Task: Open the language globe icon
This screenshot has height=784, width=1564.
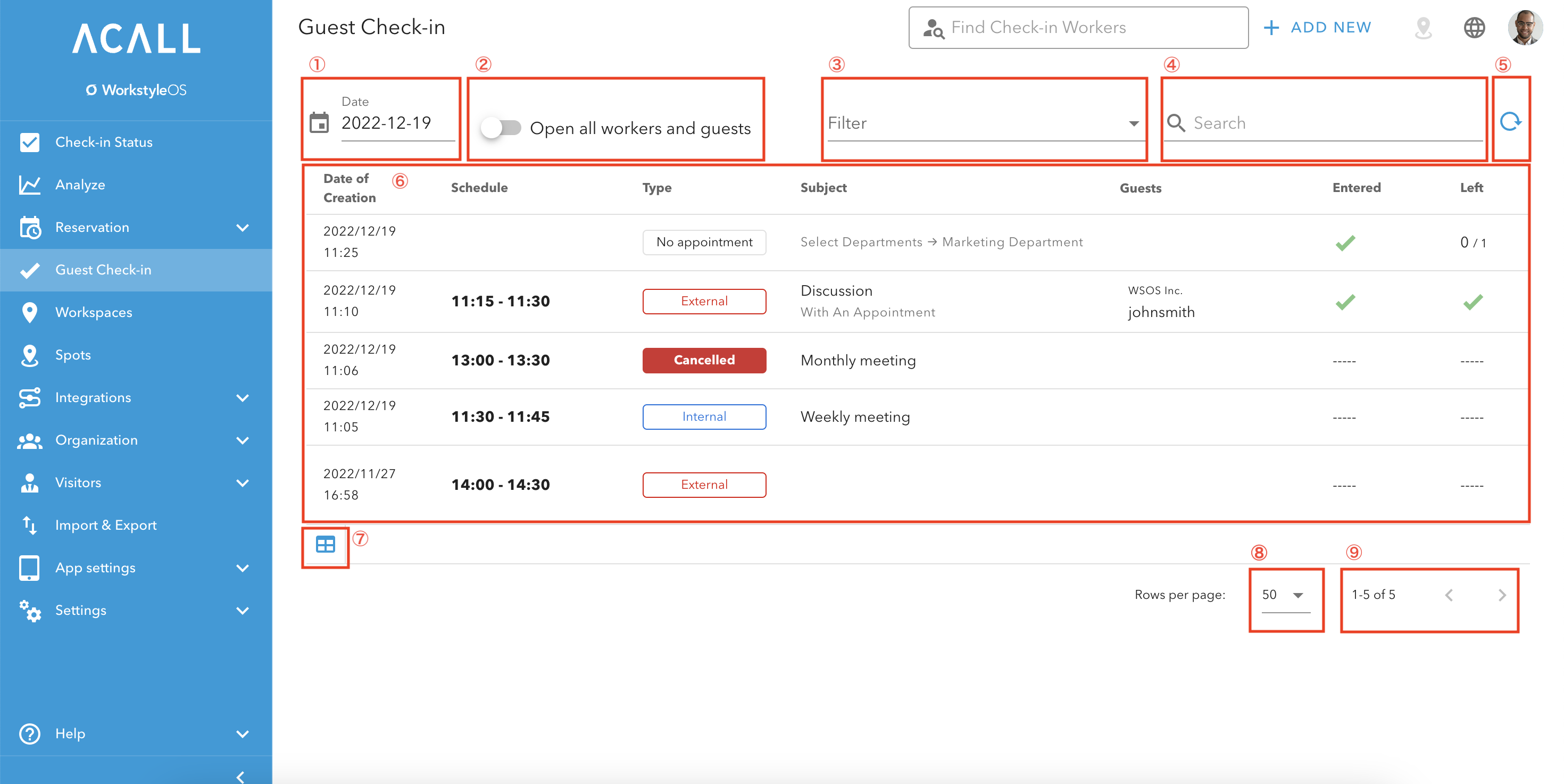Action: [x=1474, y=27]
